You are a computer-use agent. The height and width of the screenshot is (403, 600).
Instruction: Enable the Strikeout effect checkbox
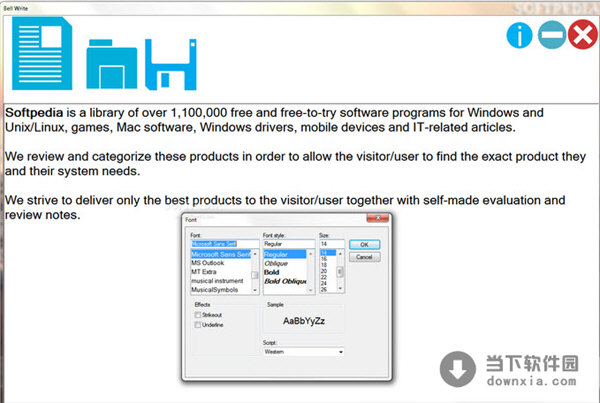[x=198, y=315]
